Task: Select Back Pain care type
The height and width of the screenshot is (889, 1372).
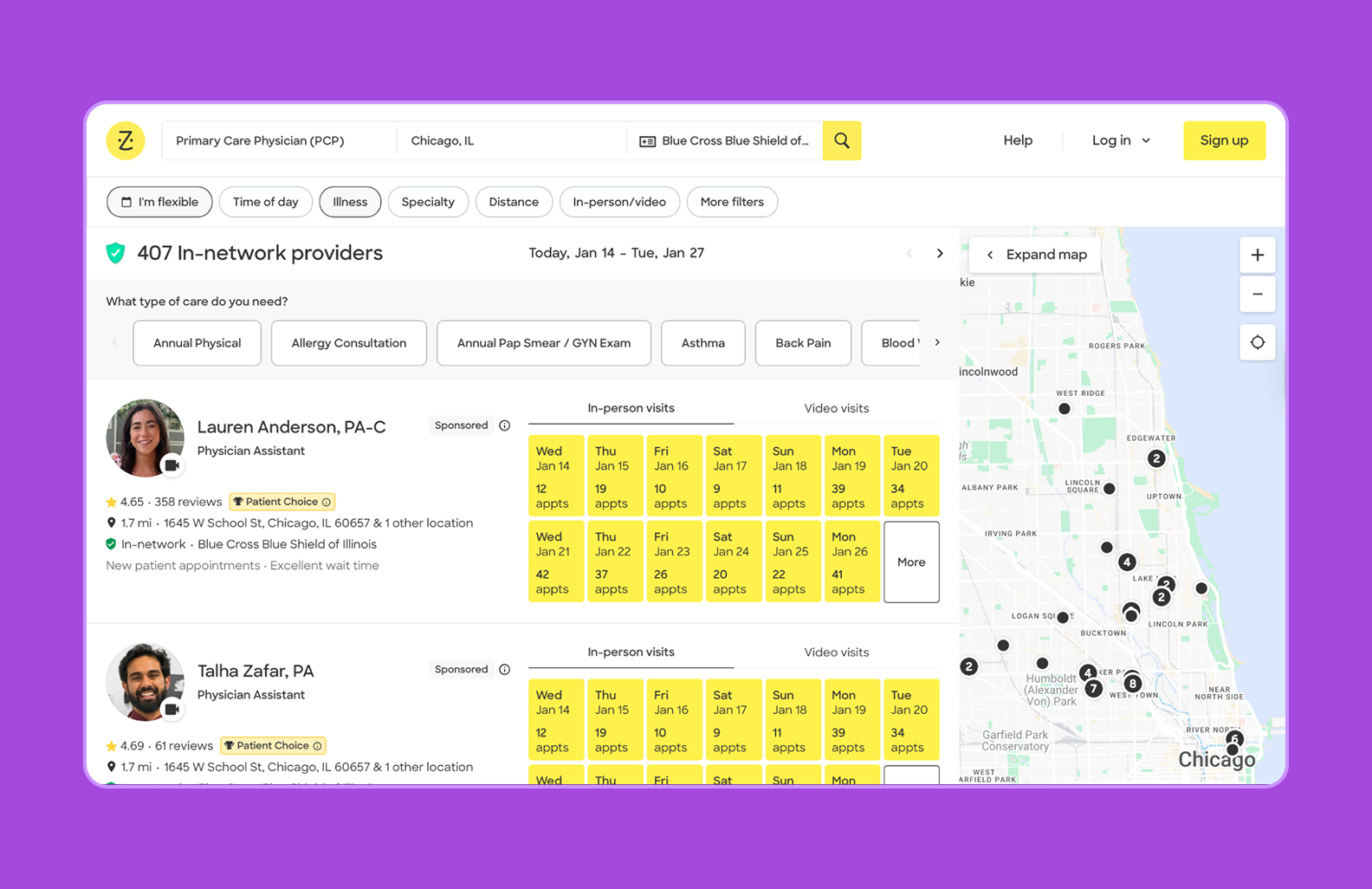Action: click(x=803, y=343)
